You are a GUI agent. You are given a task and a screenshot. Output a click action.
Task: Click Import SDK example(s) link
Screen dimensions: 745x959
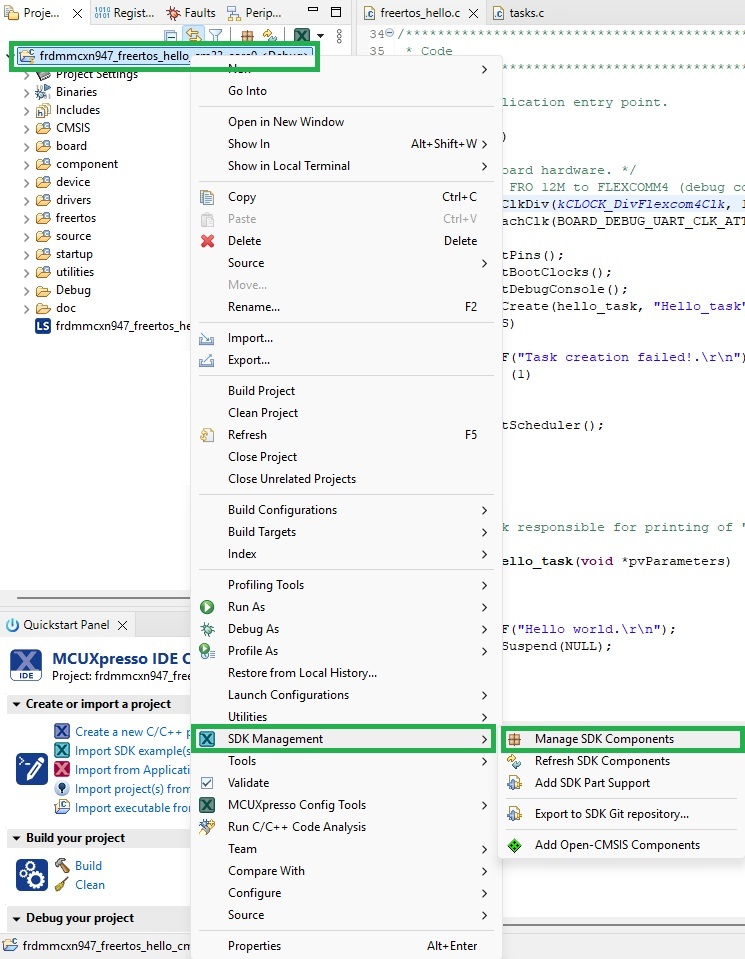[x=132, y=750]
